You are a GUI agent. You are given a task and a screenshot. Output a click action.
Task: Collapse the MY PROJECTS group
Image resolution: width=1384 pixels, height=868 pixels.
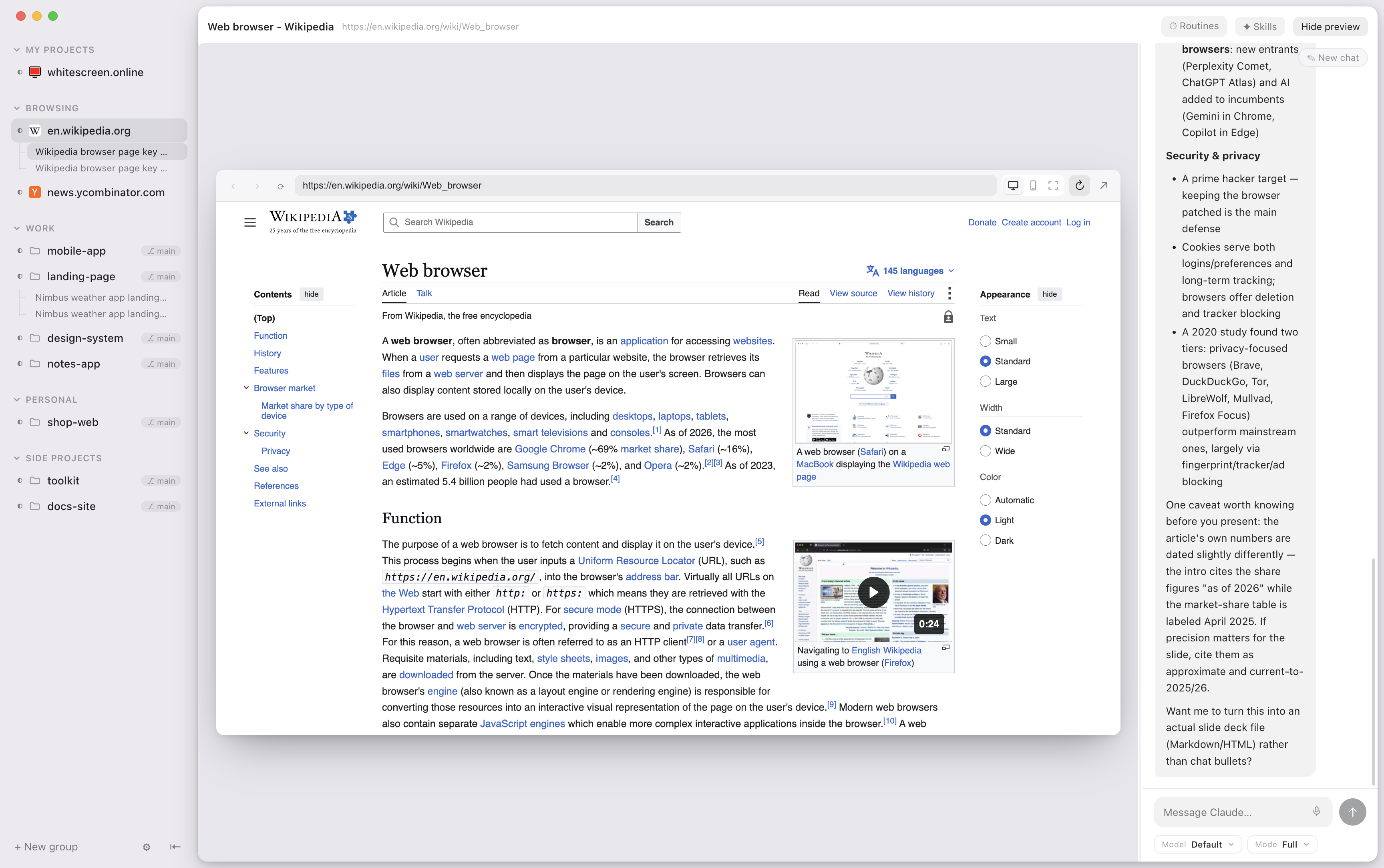tap(17, 50)
